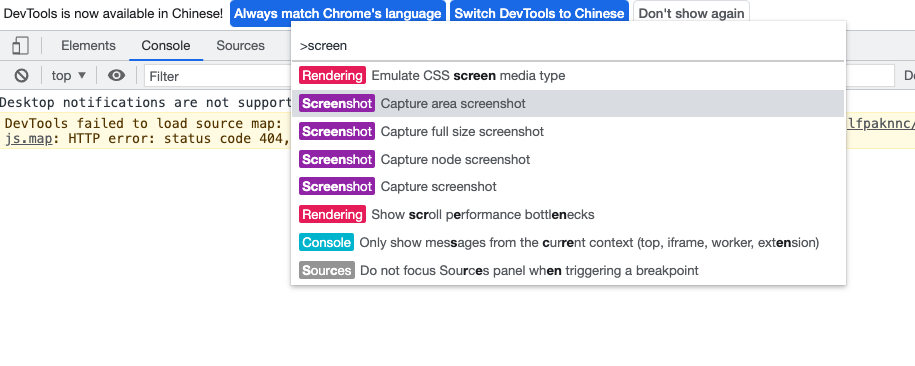This screenshot has height=366, width=915.
Task: Click Don't show again button
Action: pyautogui.click(x=691, y=13)
